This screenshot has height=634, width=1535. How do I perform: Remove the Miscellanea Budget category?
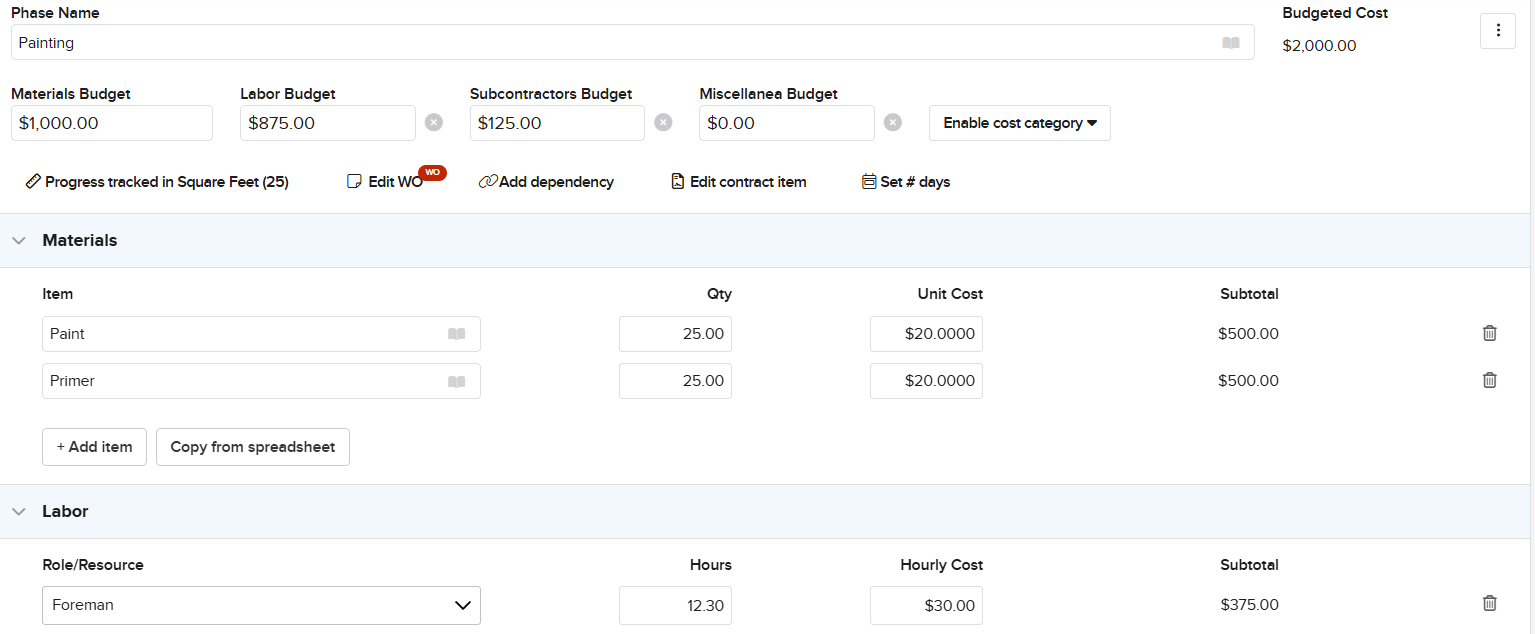(x=893, y=122)
